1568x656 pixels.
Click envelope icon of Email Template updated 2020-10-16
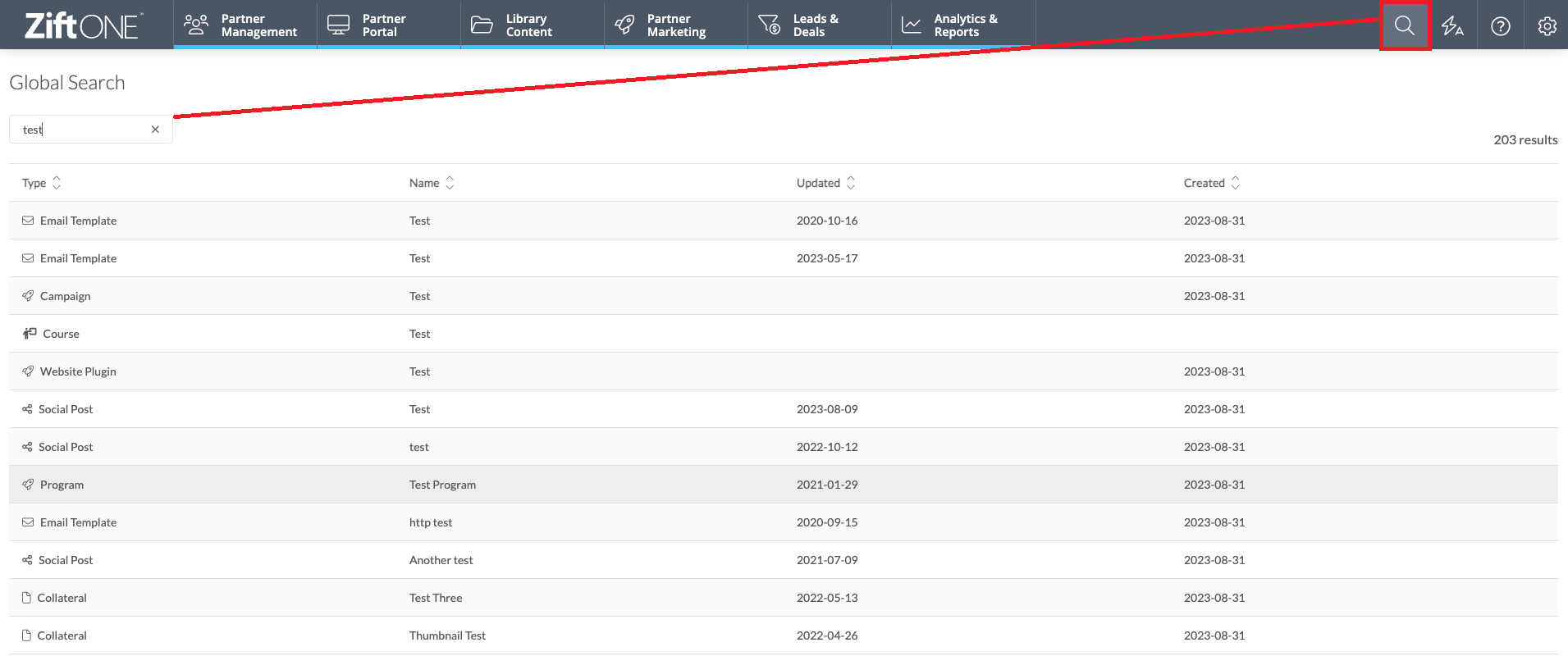tap(28, 221)
